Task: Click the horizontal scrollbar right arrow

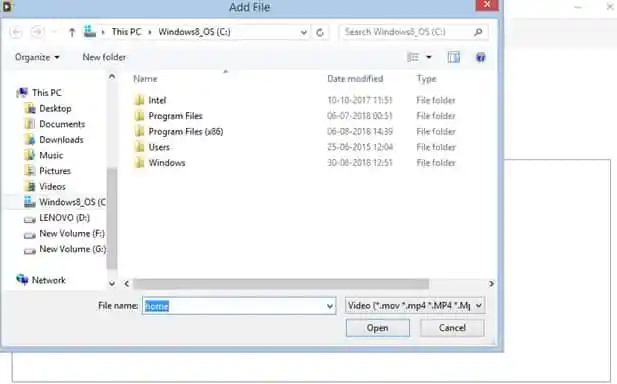Action: click(x=491, y=284)
